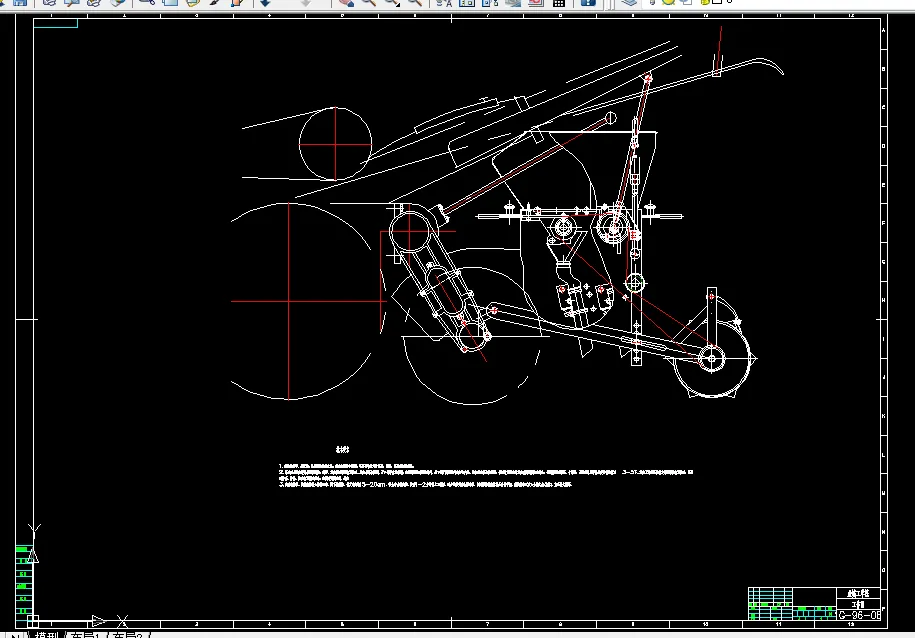
Task: Click the white layer color swatch
Action: (717, 3)
